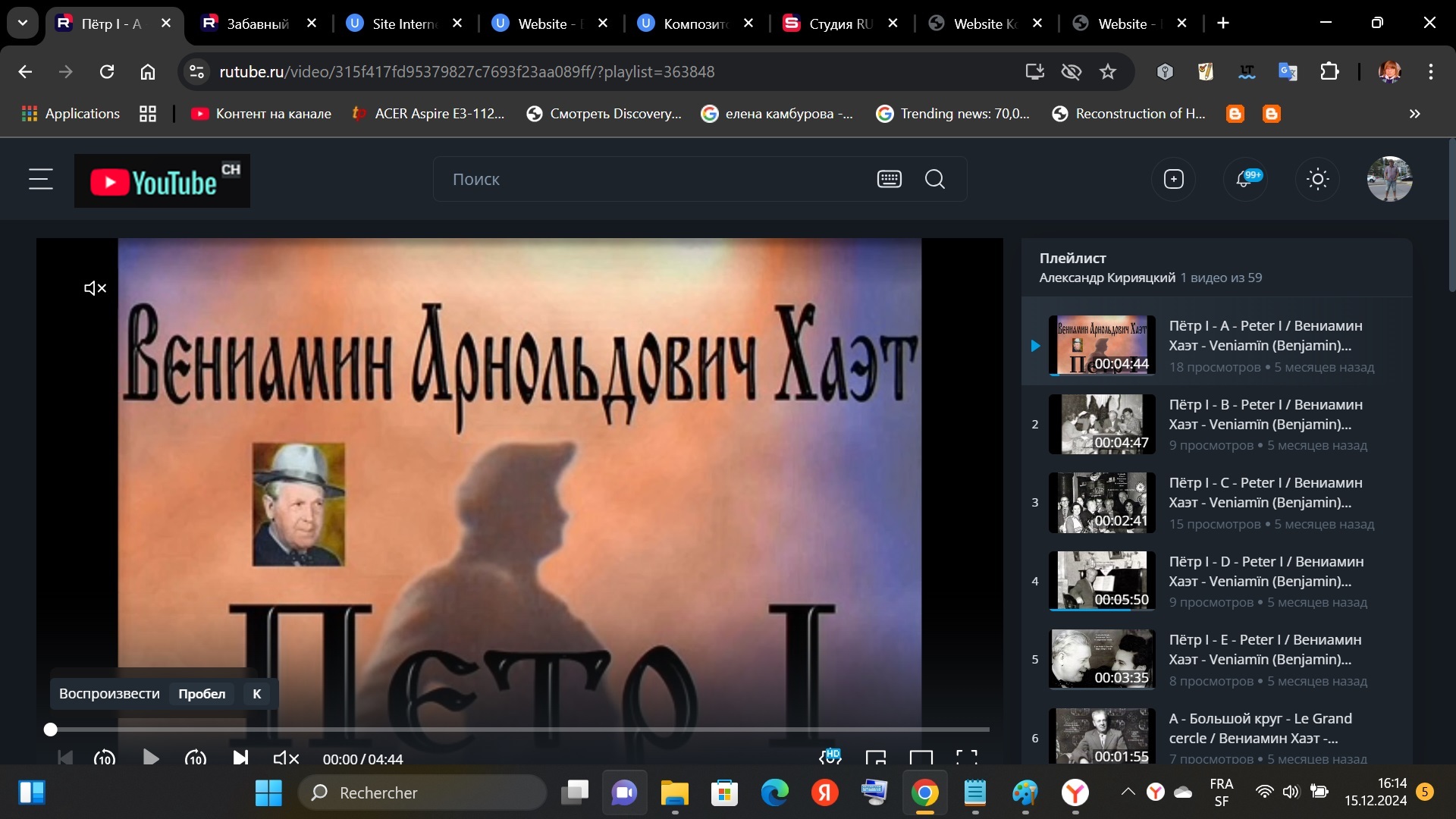The image size is (1456, 819).
Task: Click the upload video plus icon
Action: pyautogui.click(x=1174, y=180)
